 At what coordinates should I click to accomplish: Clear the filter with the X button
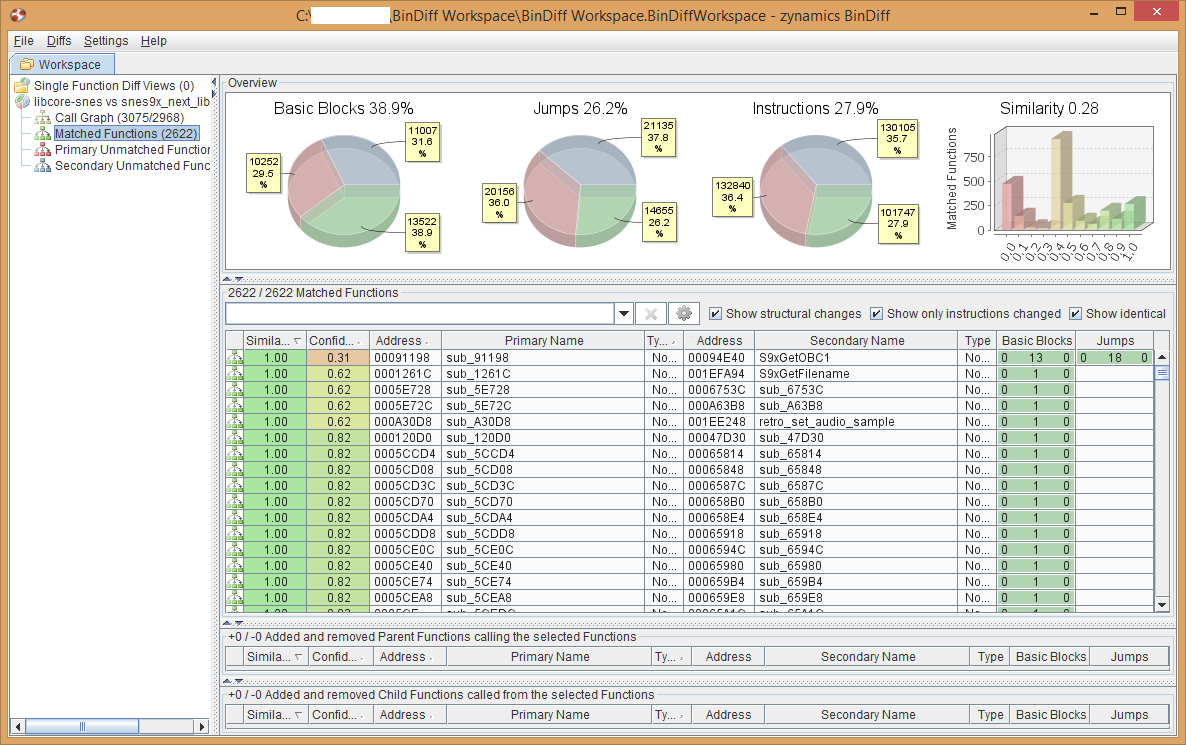650,313
